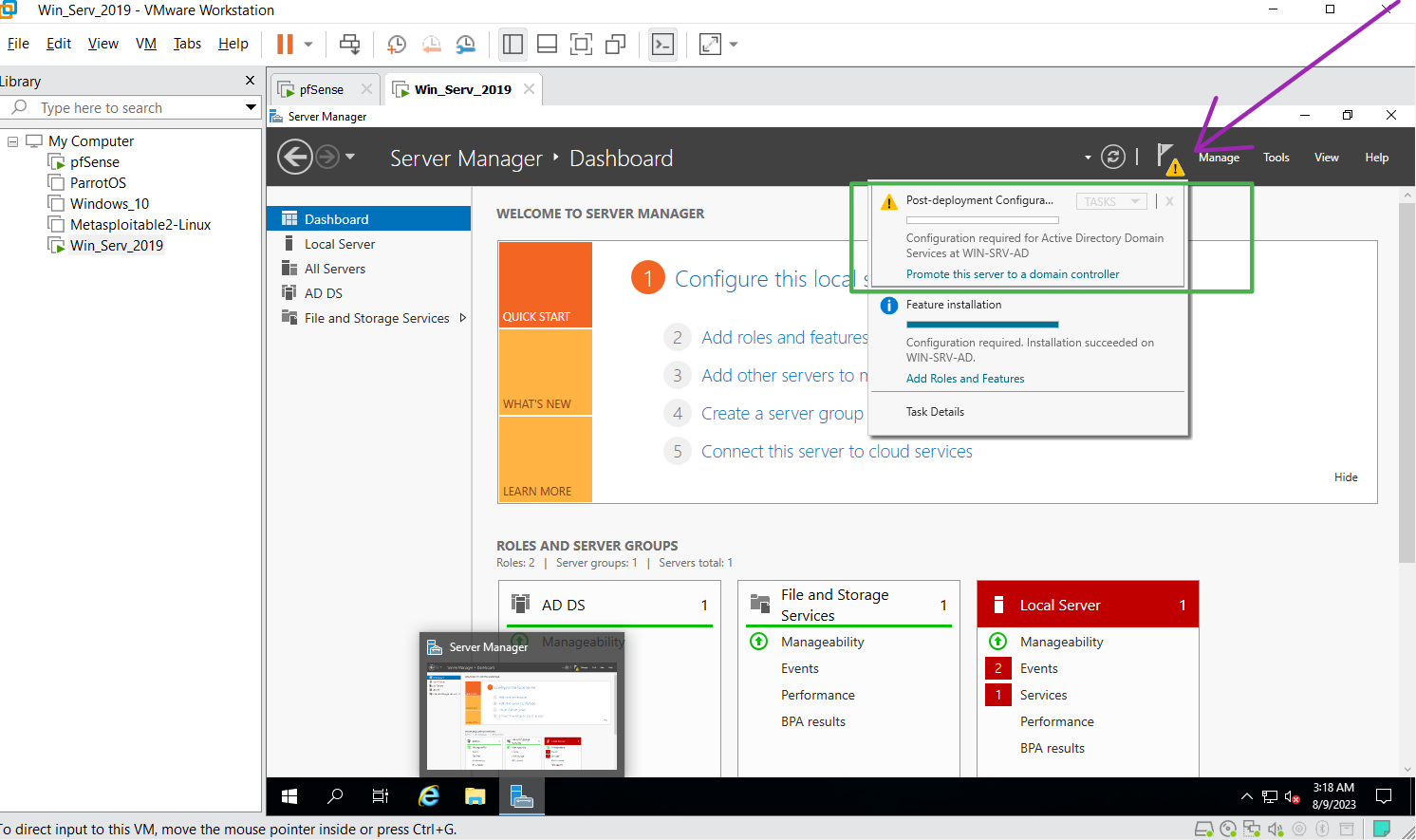This screenshot has width=1416, height=840.
Task: Close the Win_Serv_2019 tab
Action: pos(529,88)
